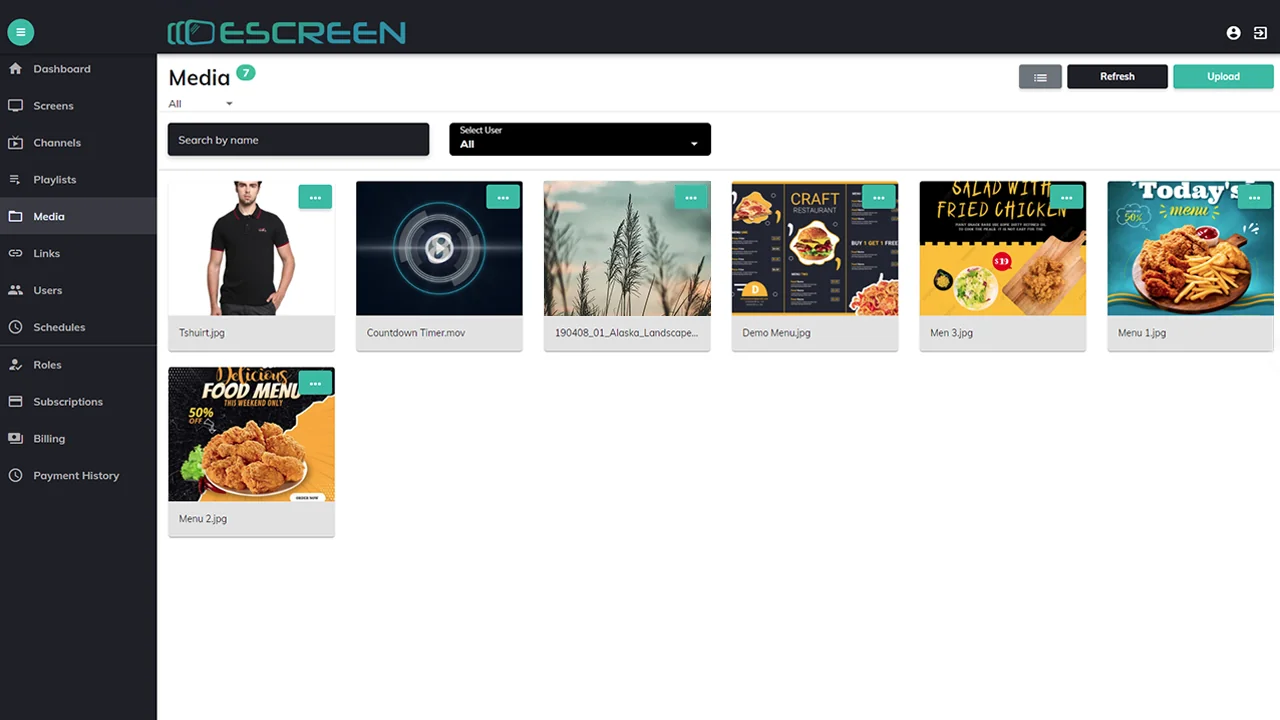This screenshot has width=1280, height=720.
Task: Open options menu for Countdown Timer.mov
Action: [503, 197]
